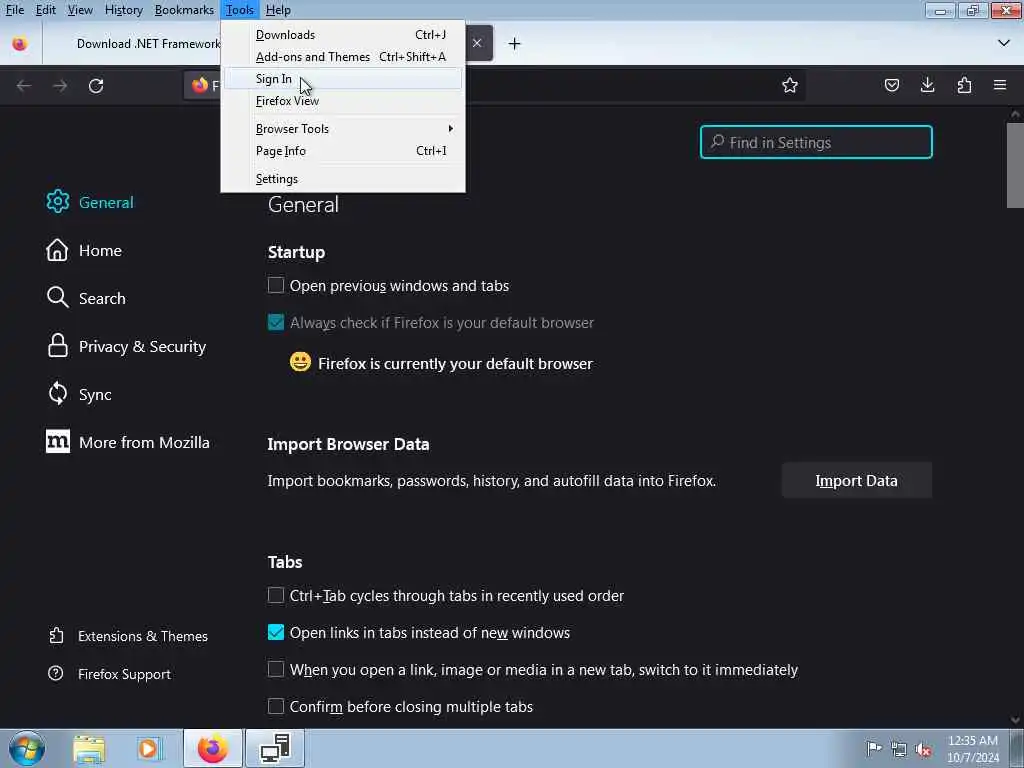Click the muted volume tray icon

(923, 749)
